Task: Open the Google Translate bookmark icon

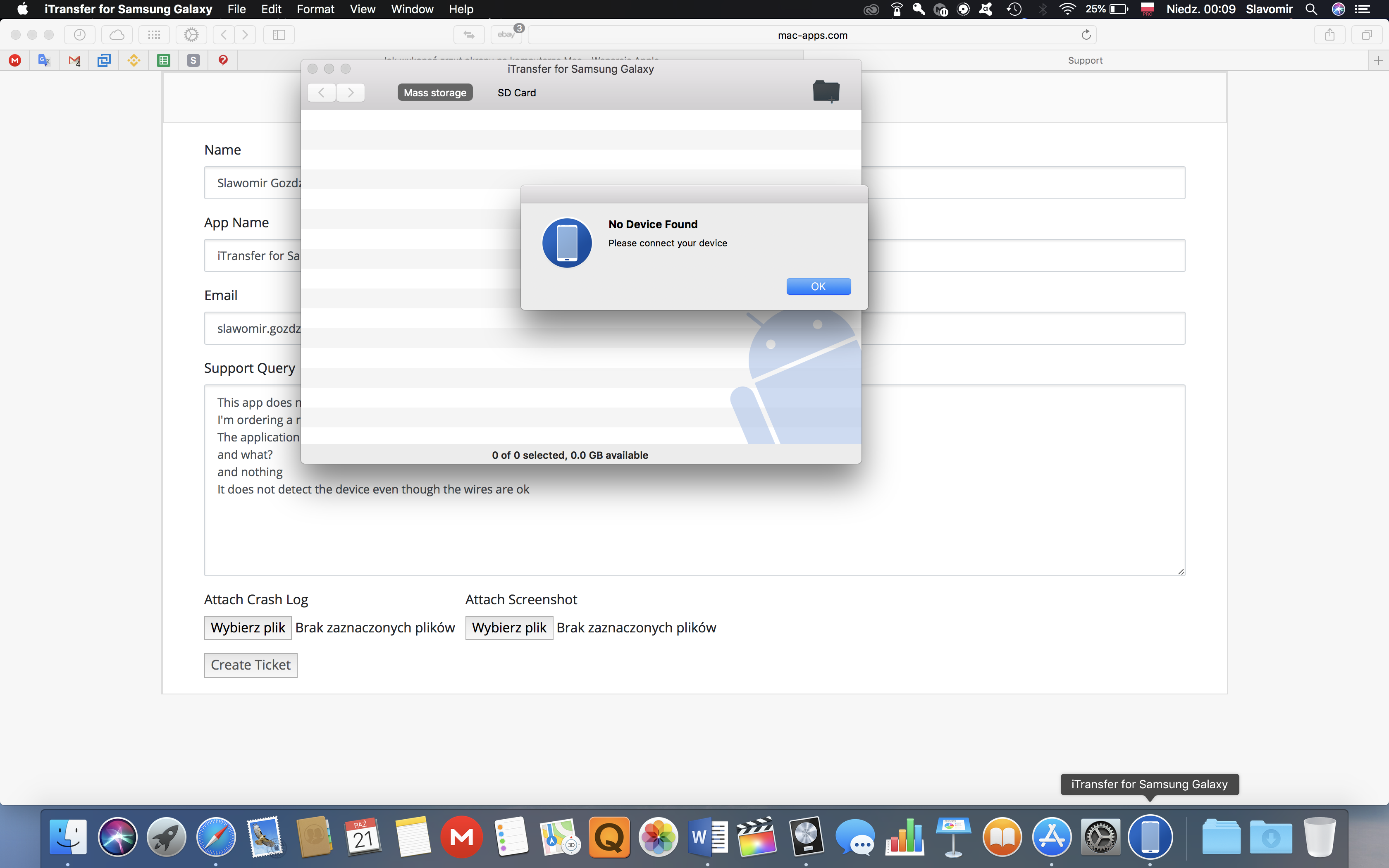Action: pyautogui.click(x=44, y=60)
